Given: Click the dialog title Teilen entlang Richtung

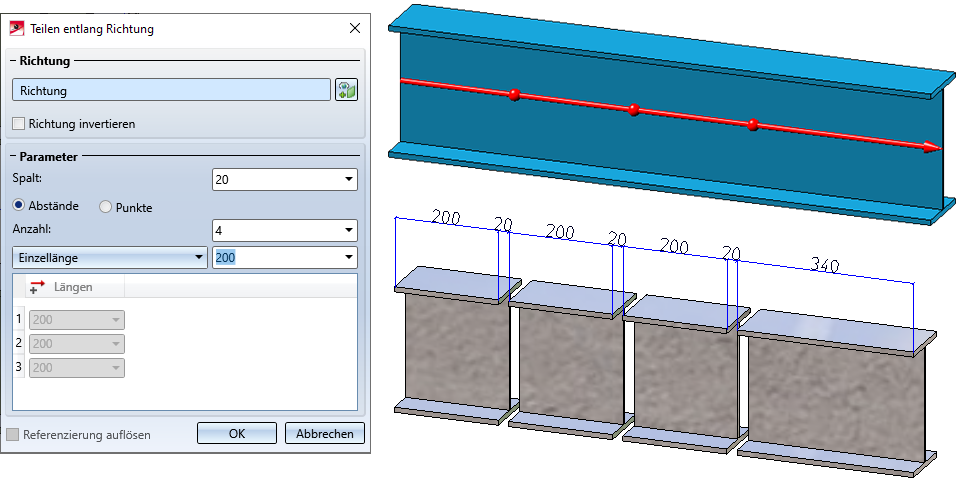Looking at the screenshot, I should [x=91, y=29].
